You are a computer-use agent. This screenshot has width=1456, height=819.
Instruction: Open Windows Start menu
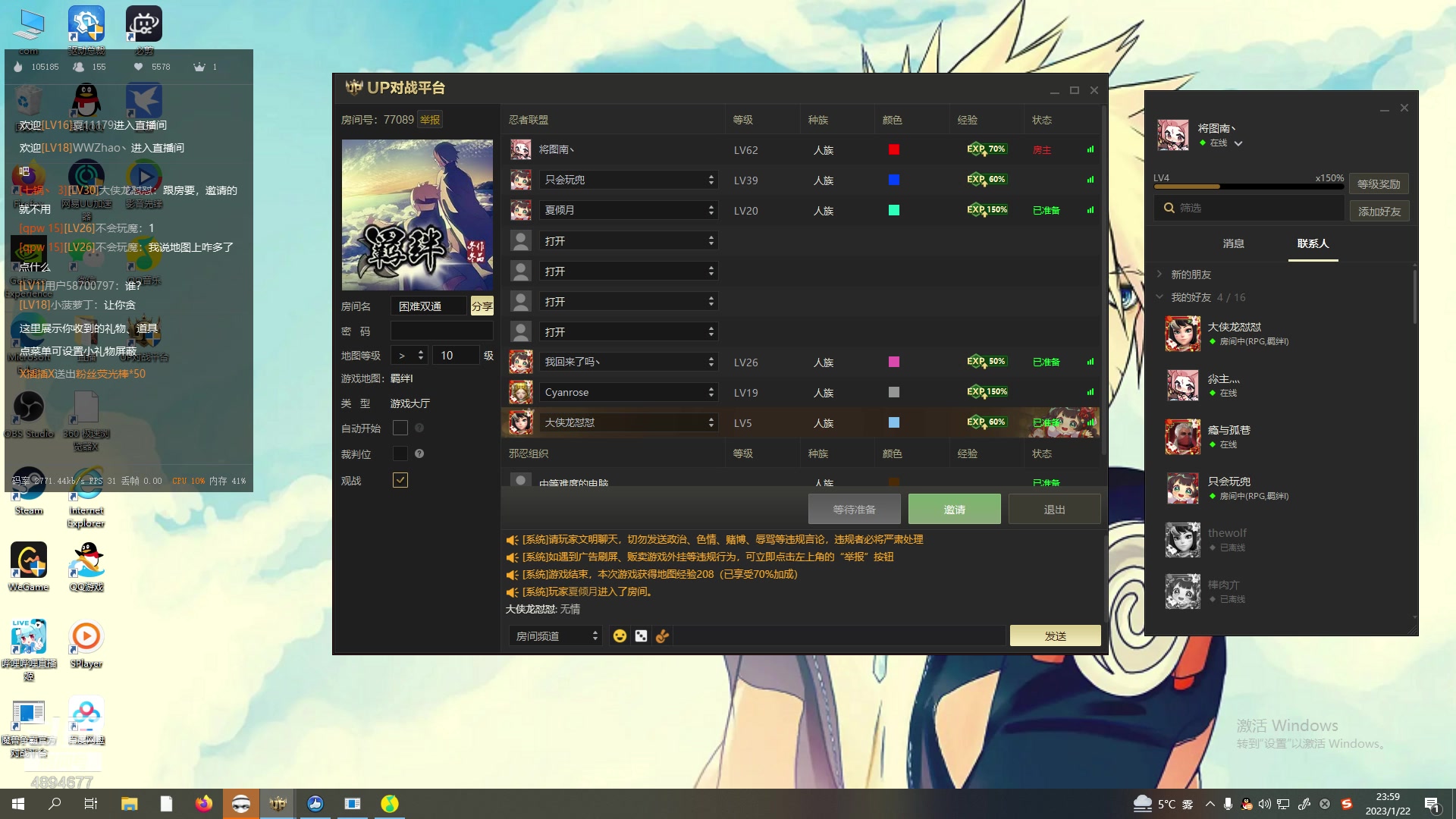point(18,804)
